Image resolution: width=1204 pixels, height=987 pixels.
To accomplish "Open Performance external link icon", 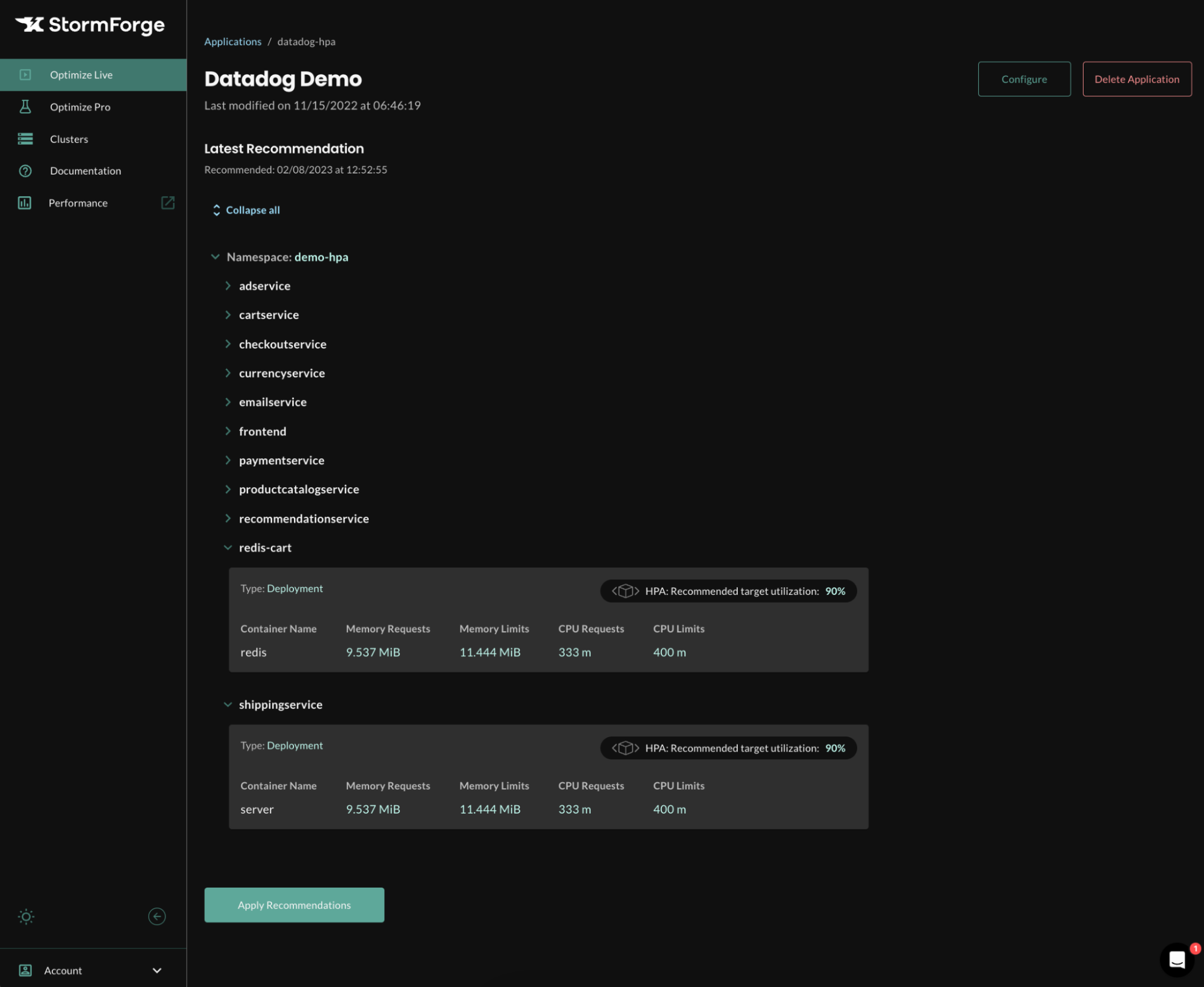I will click(x=167, y=203).
